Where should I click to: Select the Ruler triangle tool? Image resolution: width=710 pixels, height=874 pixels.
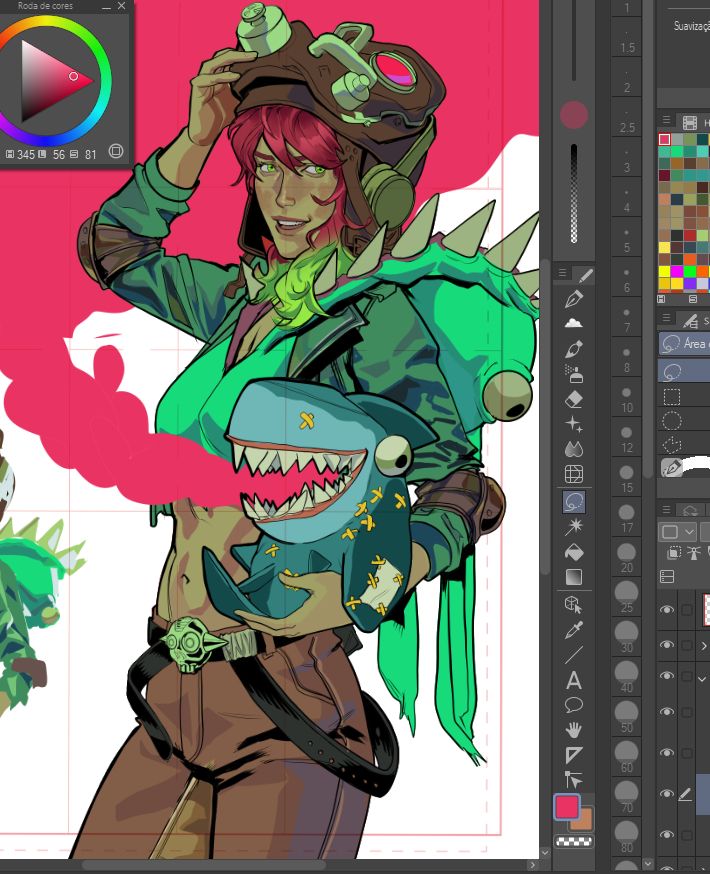coord(574,755)
